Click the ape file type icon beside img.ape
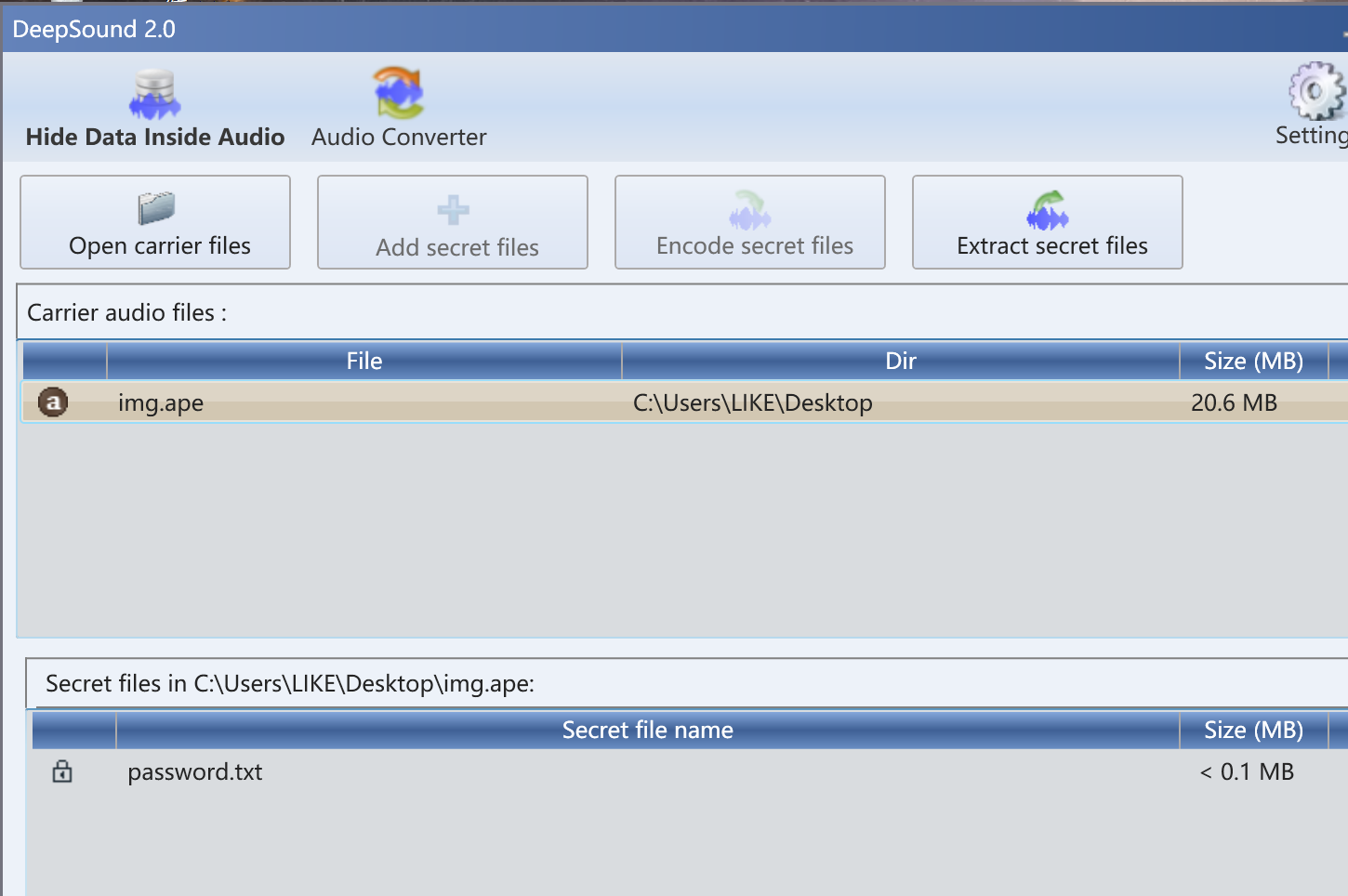The height and width of the screenshot is (896, 1348). click(x=53, y=402)
